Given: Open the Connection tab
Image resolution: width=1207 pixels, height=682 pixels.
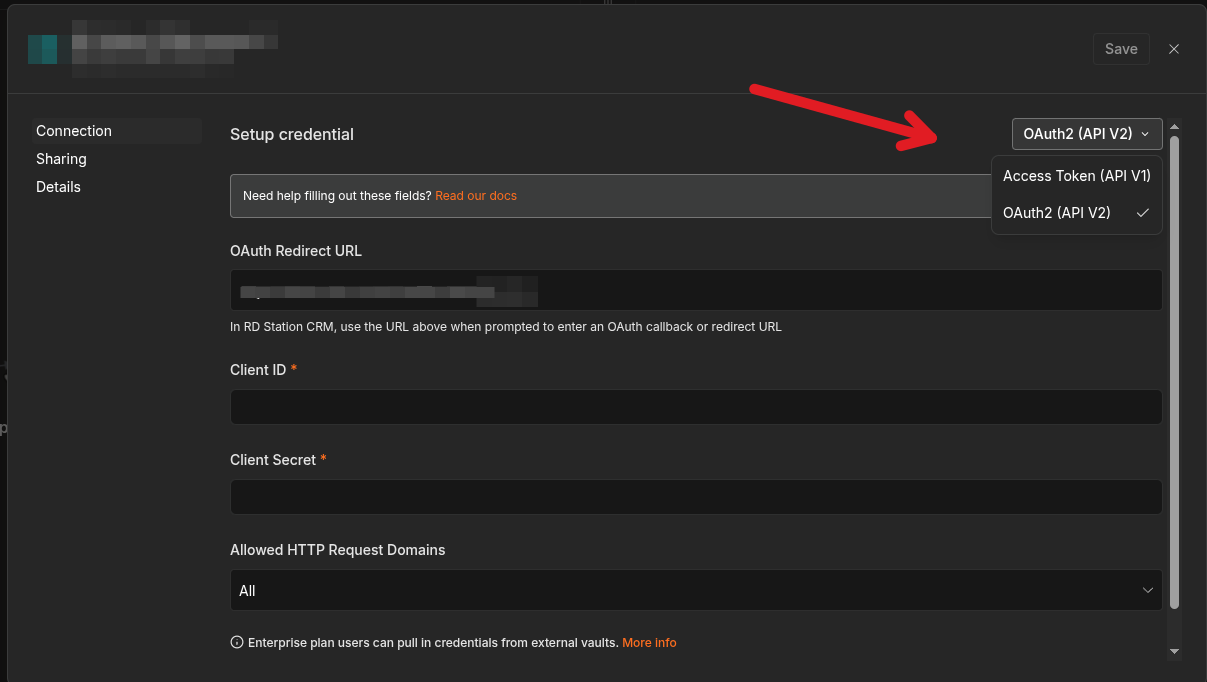Looking at the screenshot, I should tap(116, 131).
